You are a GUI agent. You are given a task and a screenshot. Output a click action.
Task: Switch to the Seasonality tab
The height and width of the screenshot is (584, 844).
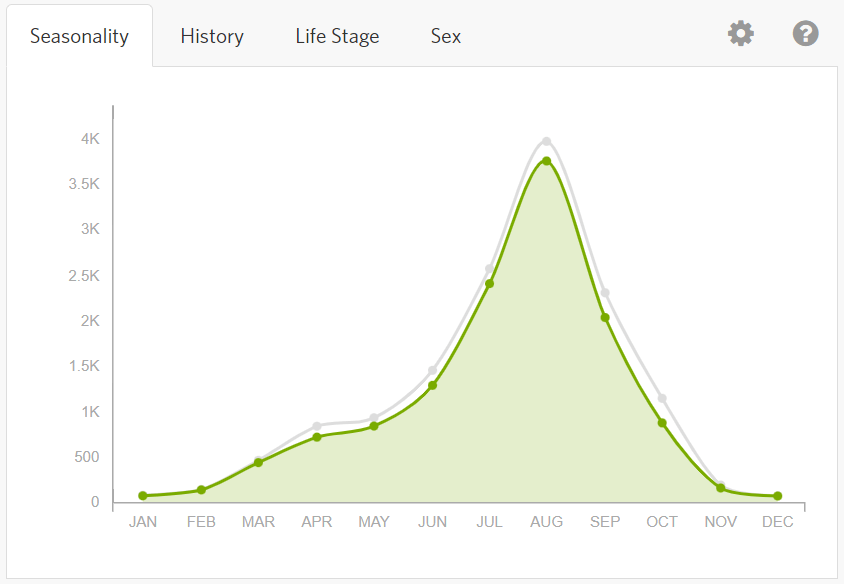pos(79,37)
